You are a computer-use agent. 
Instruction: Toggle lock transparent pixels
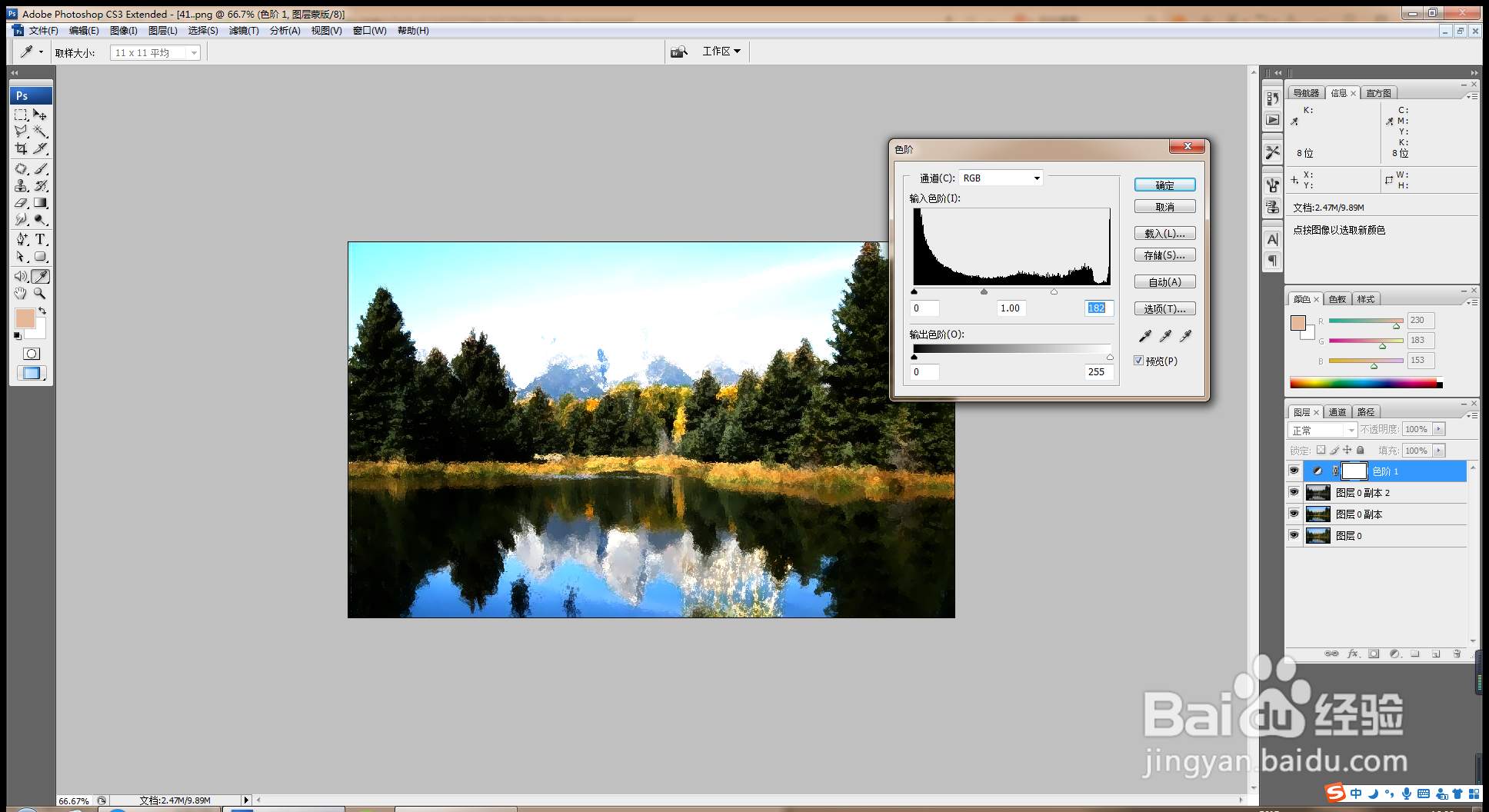1321,450
